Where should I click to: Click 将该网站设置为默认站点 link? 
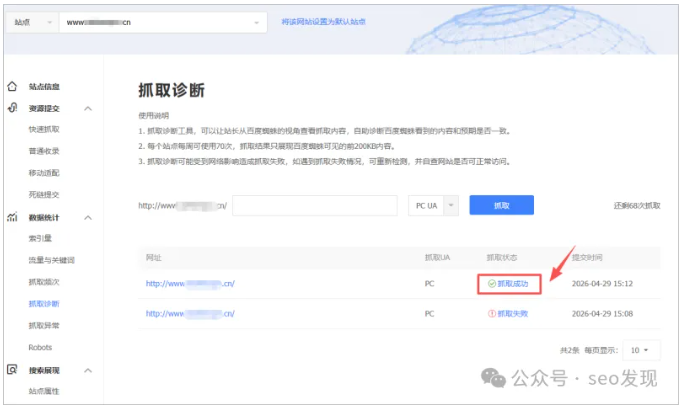point(323,22)
